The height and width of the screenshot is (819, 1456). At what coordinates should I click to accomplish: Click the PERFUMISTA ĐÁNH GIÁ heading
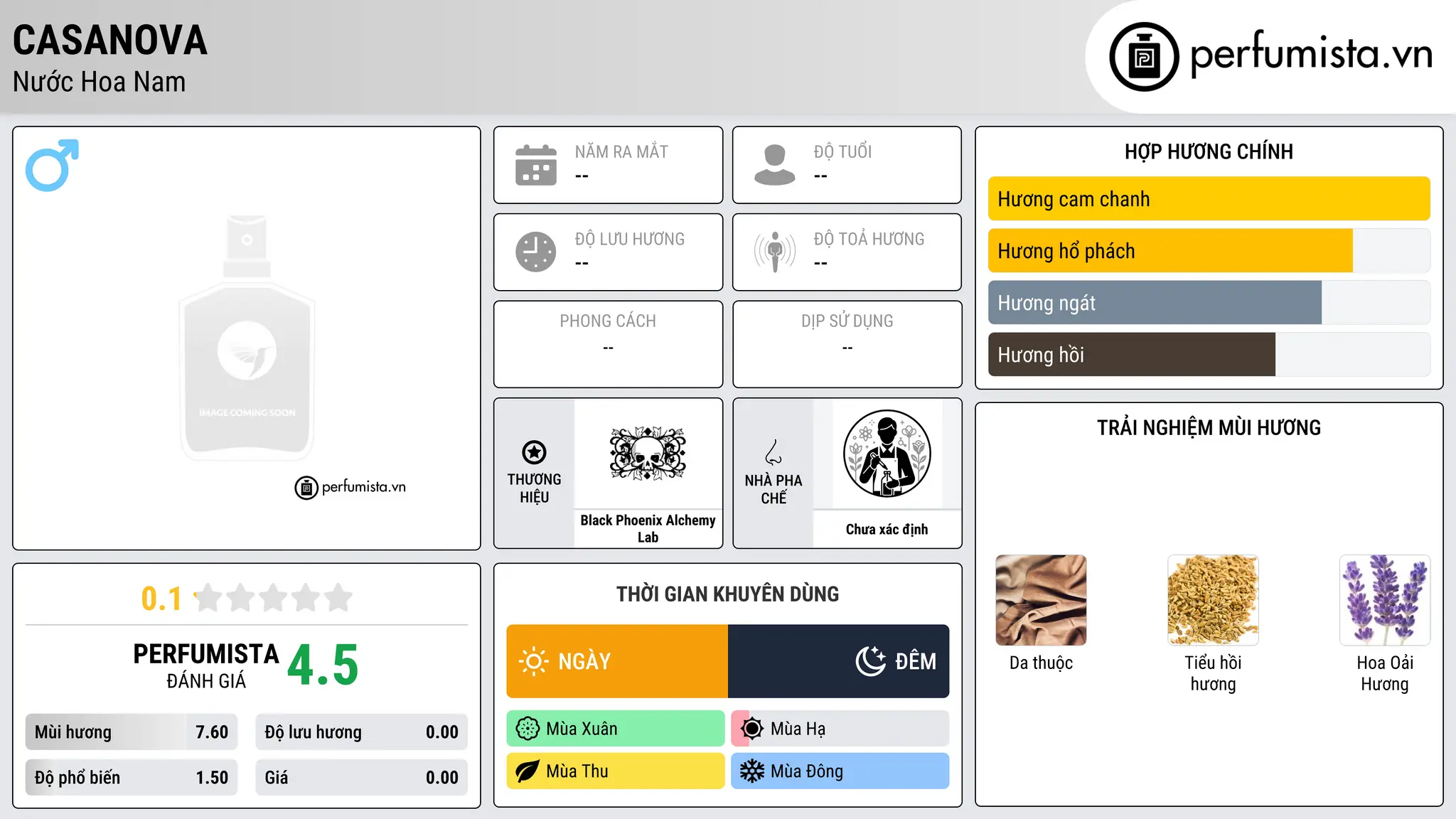point(206,665)
